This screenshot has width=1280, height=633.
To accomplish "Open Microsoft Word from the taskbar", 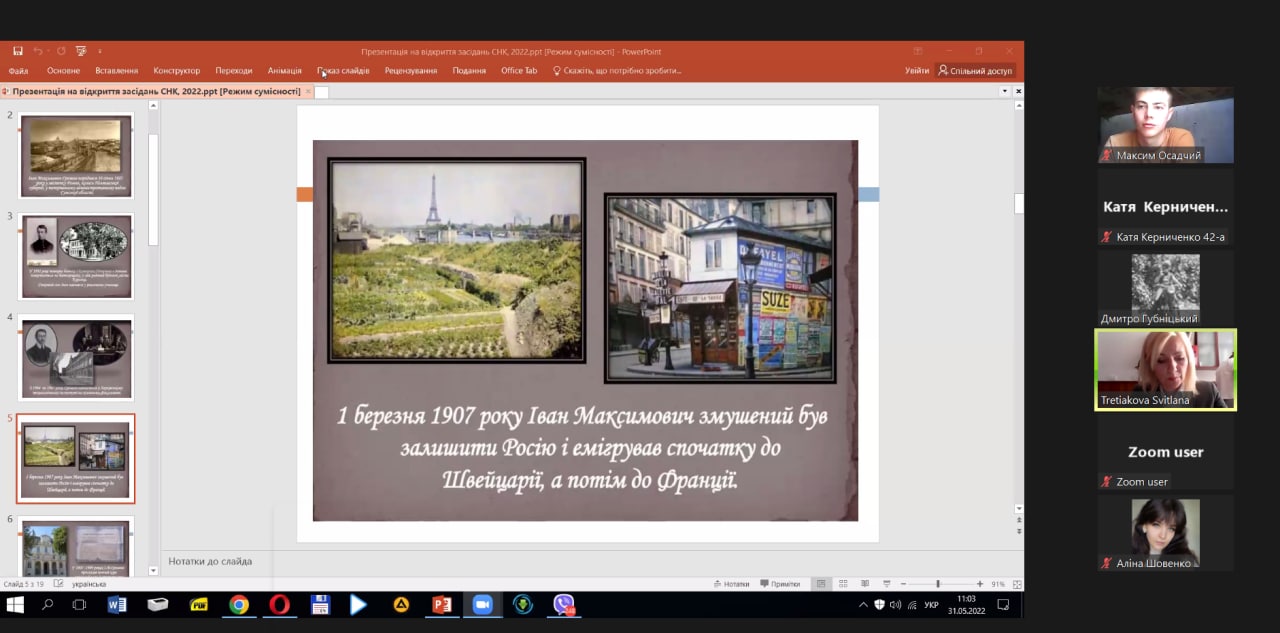I will [117, 605].
